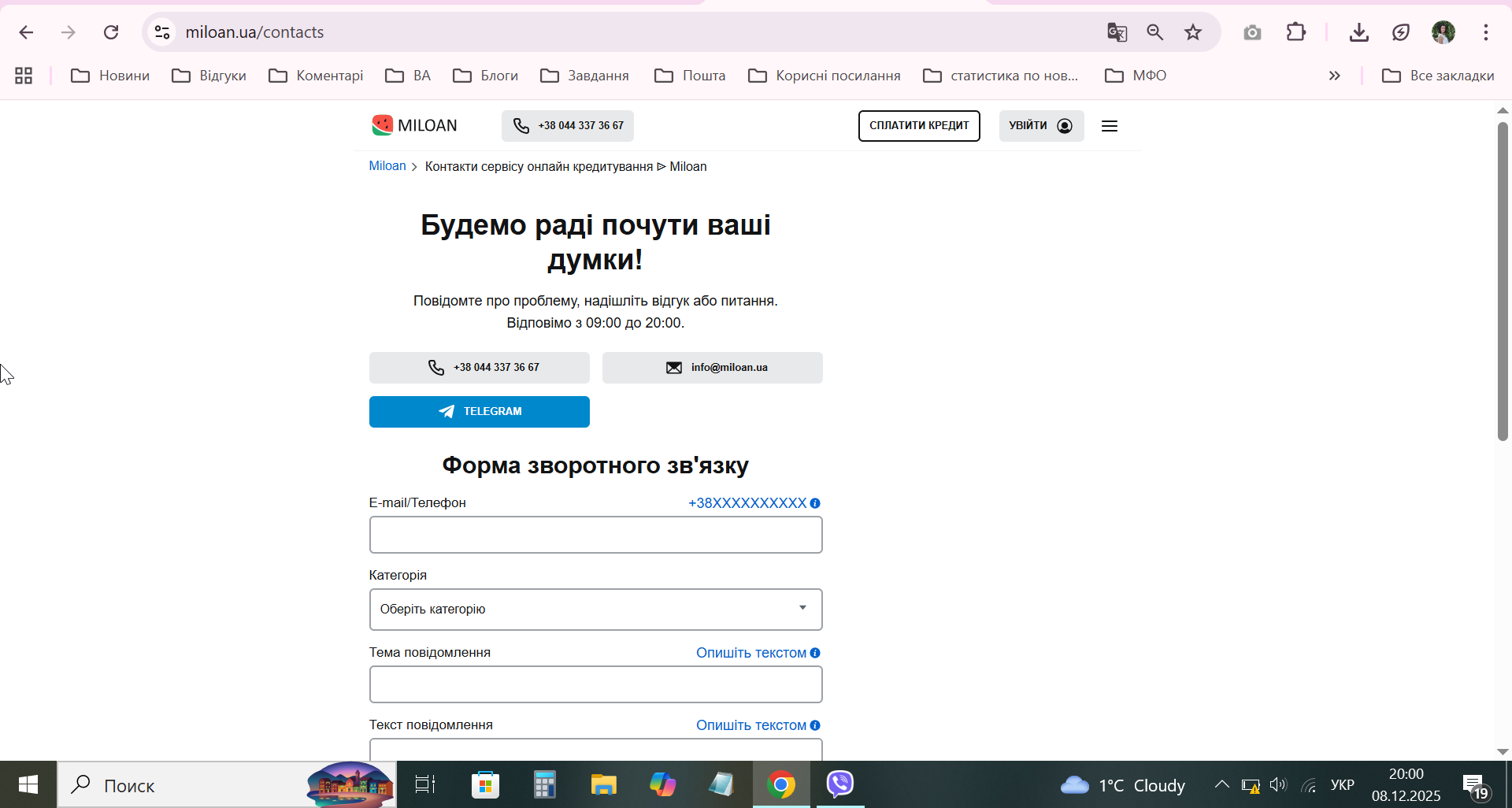Viewport: 1512px width, 808px height.
Task: Switch the УКР keyboard language
Action: coord(1343,784)
